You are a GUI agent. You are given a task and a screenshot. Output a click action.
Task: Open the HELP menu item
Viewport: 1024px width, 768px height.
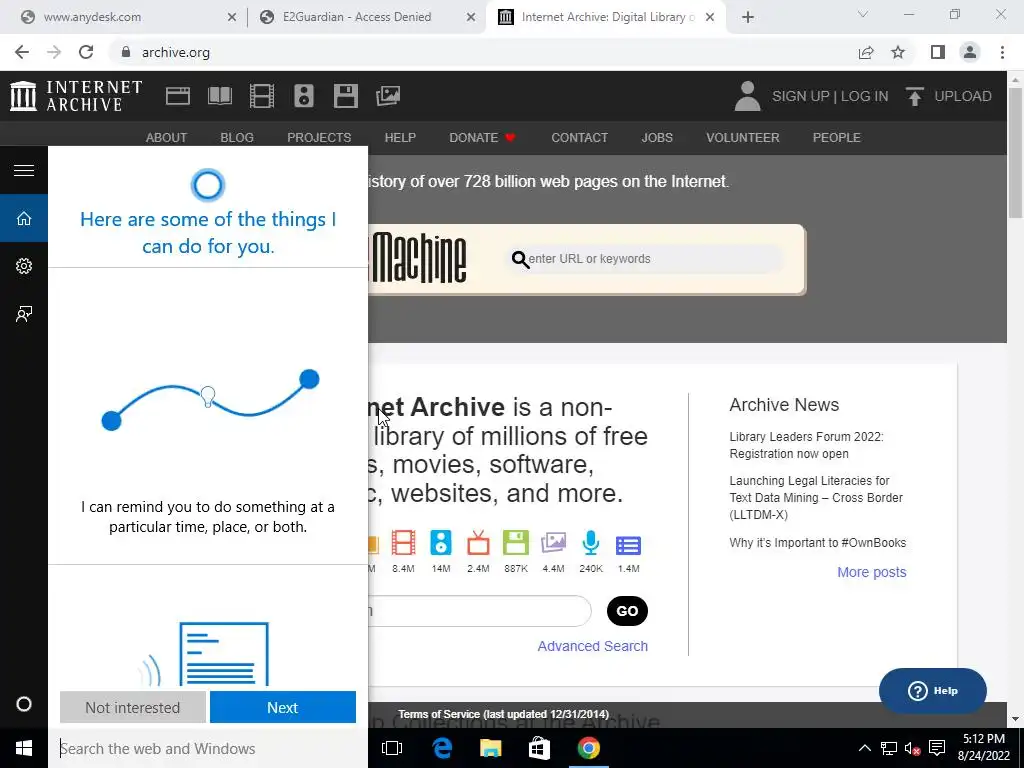click(400, 138)
